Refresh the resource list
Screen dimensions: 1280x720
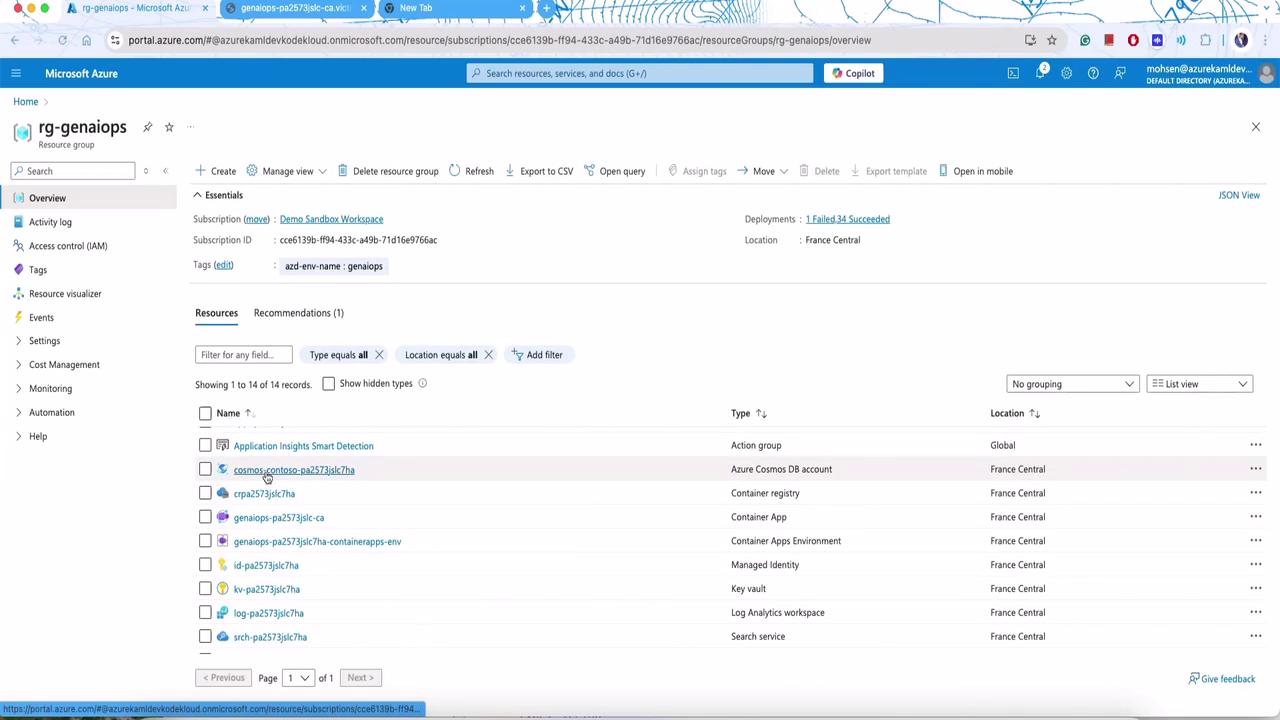coord(471,171)
